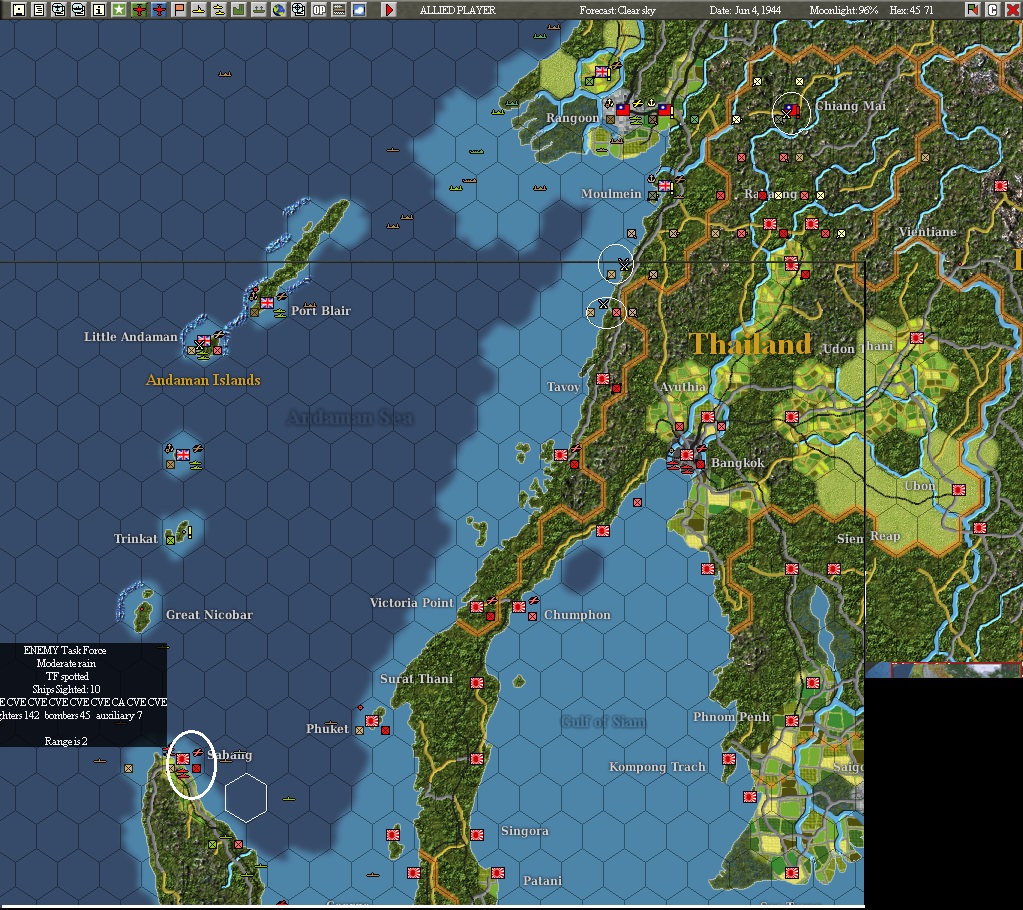
Task: Select the Japanese base at Ubon
Action: point(958,489)
